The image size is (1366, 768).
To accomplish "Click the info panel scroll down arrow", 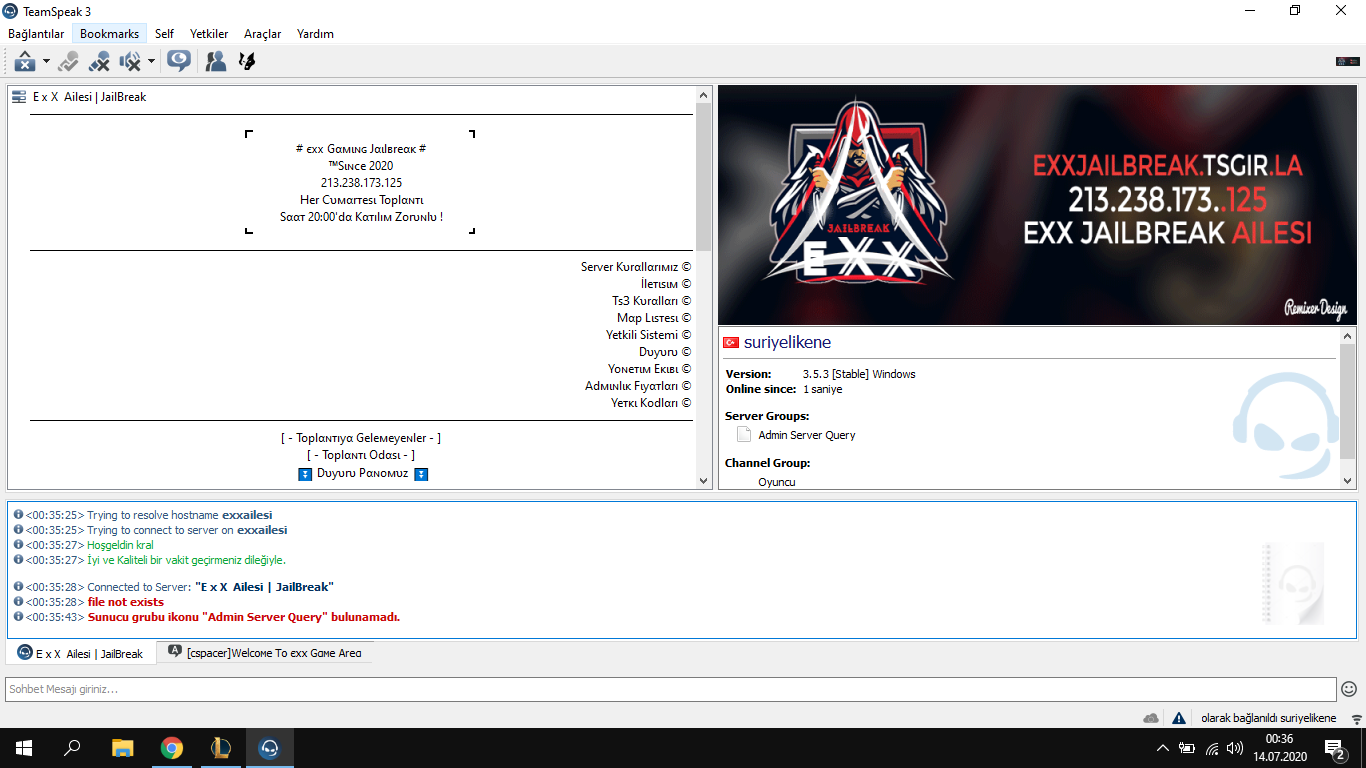I will click(1347, 481).
